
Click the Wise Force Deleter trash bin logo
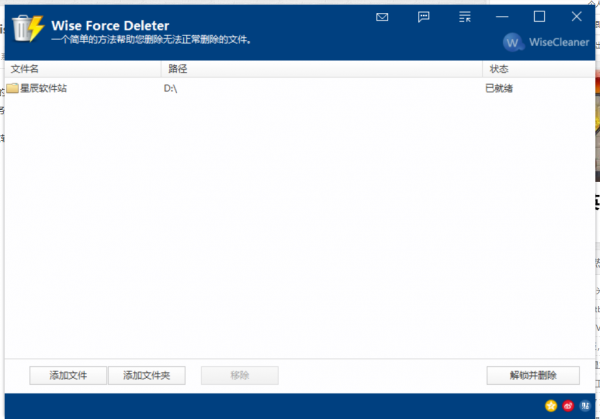pyautogui.click(x=28, y=28)
